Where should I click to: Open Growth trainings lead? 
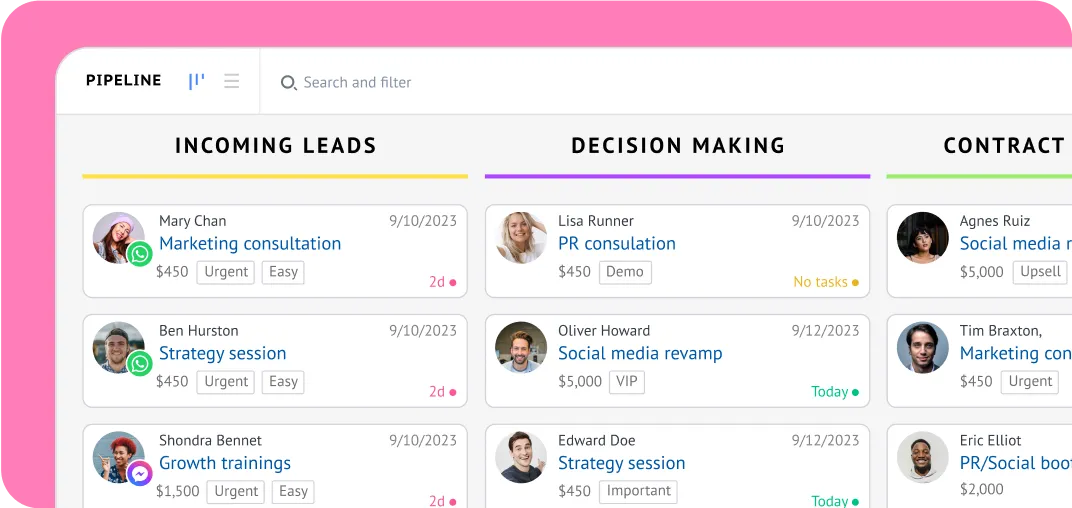coord(225,463)
